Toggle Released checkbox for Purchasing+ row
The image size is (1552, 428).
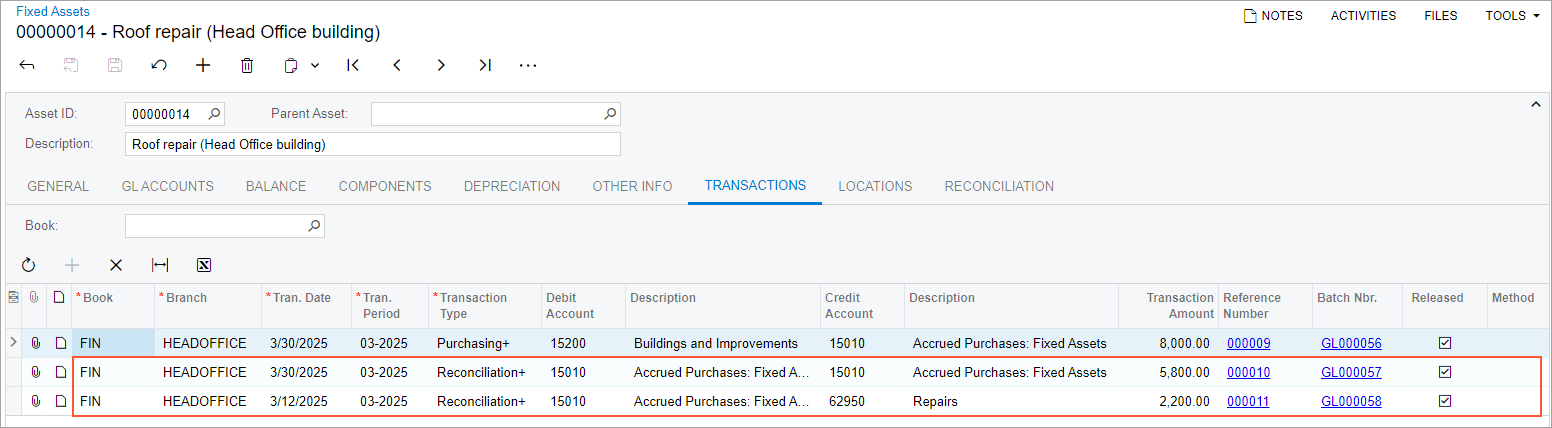coord(1444,343)
